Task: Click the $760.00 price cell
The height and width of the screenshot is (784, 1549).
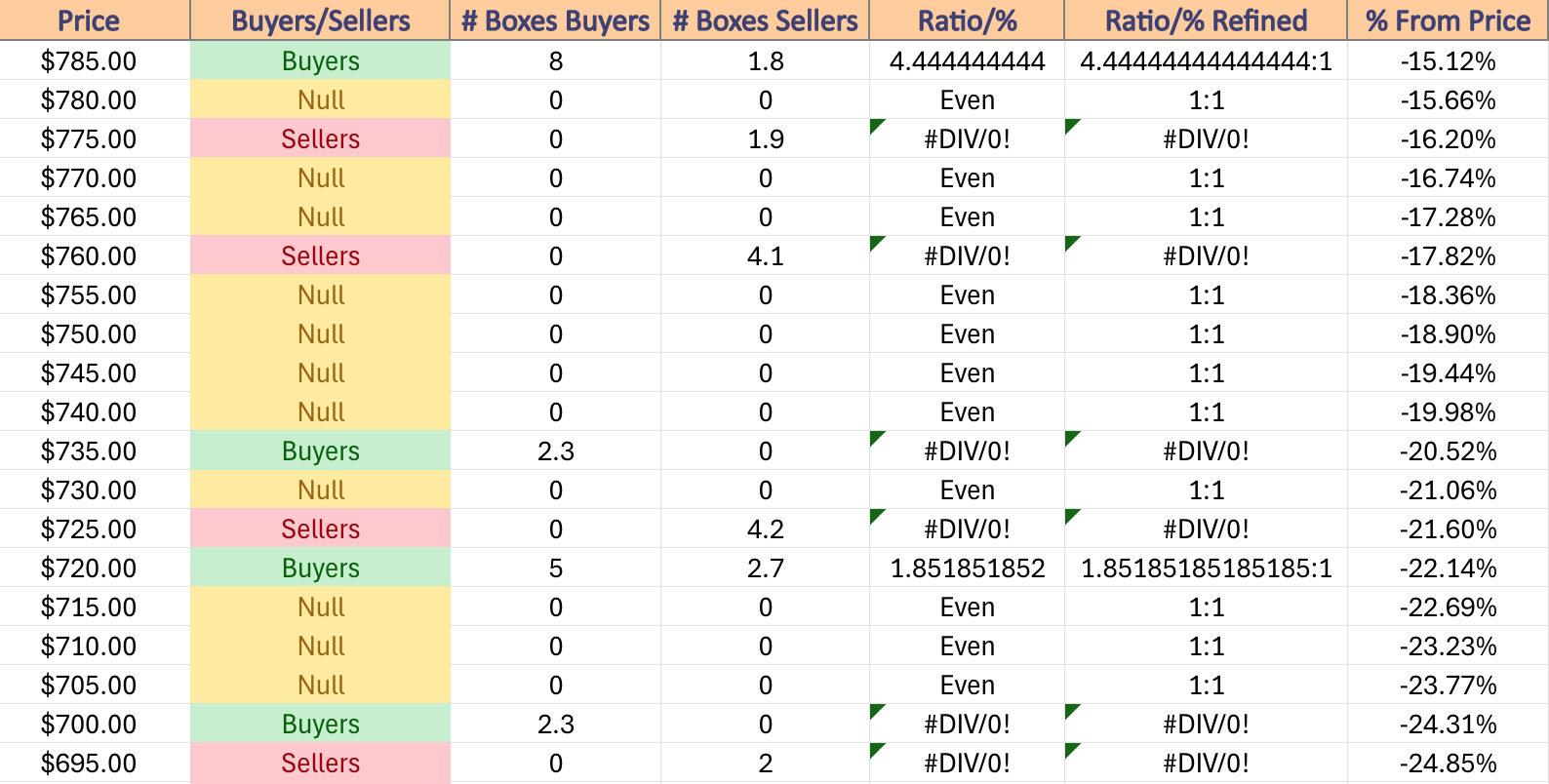Action: pos(95,255)
